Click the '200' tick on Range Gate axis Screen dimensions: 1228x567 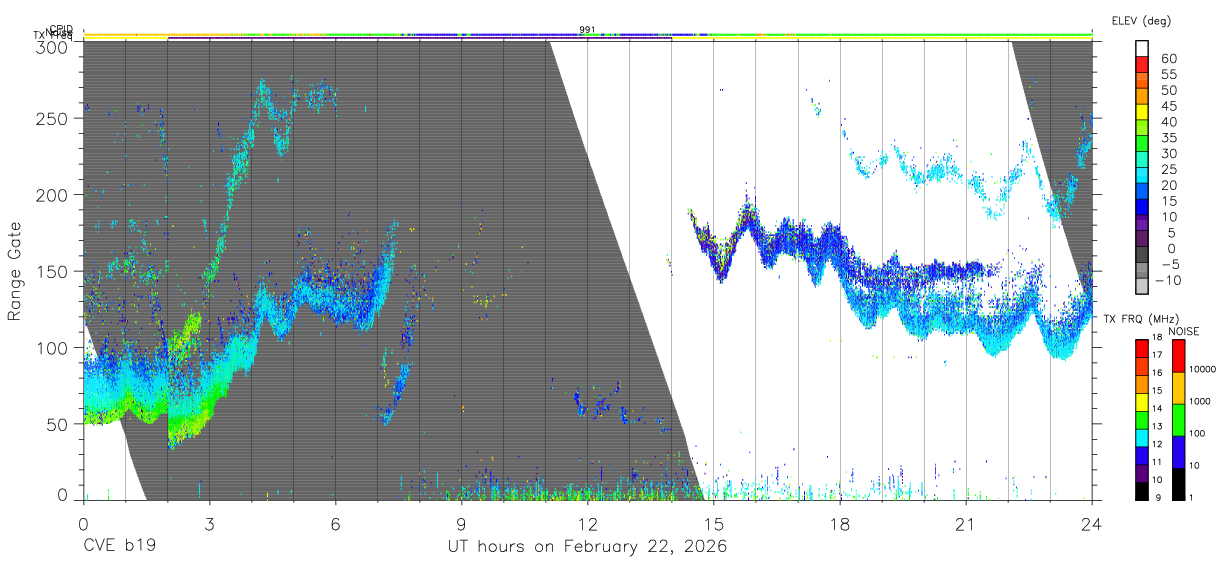51,194
